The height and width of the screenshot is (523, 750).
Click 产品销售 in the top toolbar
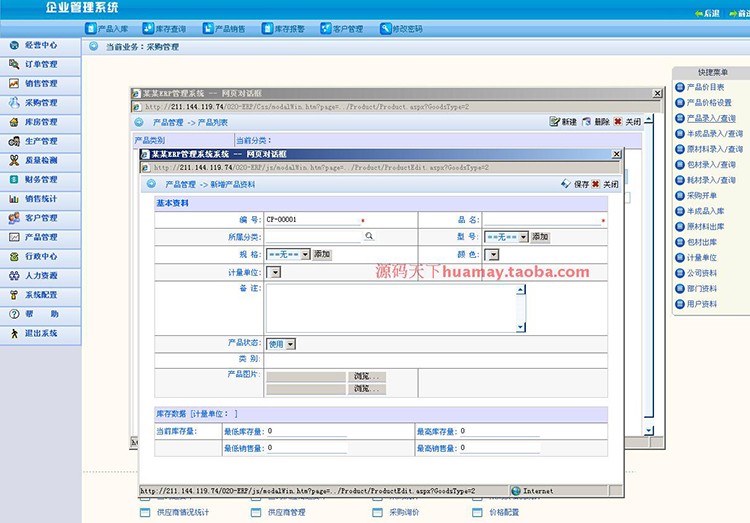pos(224,29)
